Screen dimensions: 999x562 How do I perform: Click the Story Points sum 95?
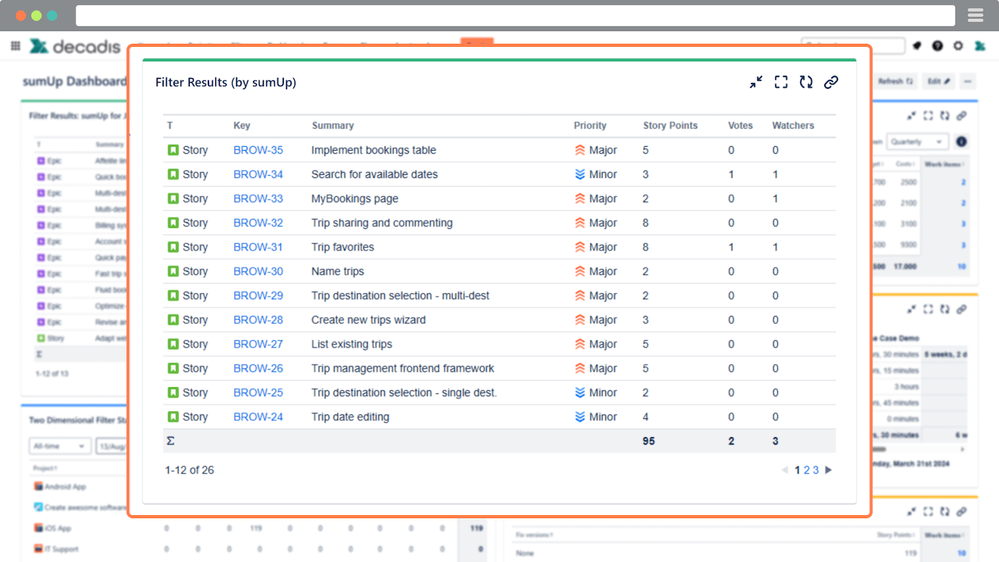(x=649, y=441)
